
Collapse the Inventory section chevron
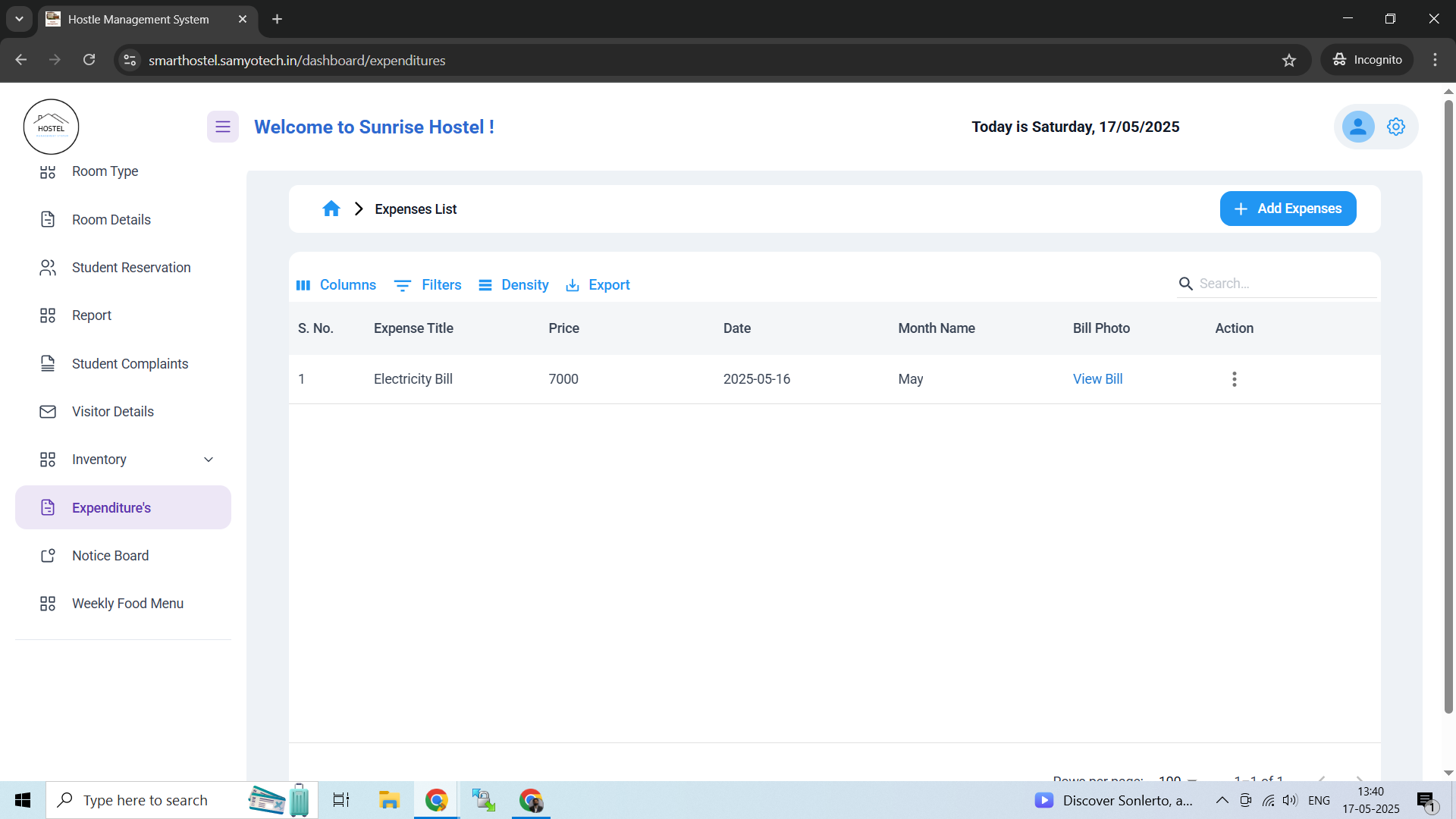tap(209, 459)
